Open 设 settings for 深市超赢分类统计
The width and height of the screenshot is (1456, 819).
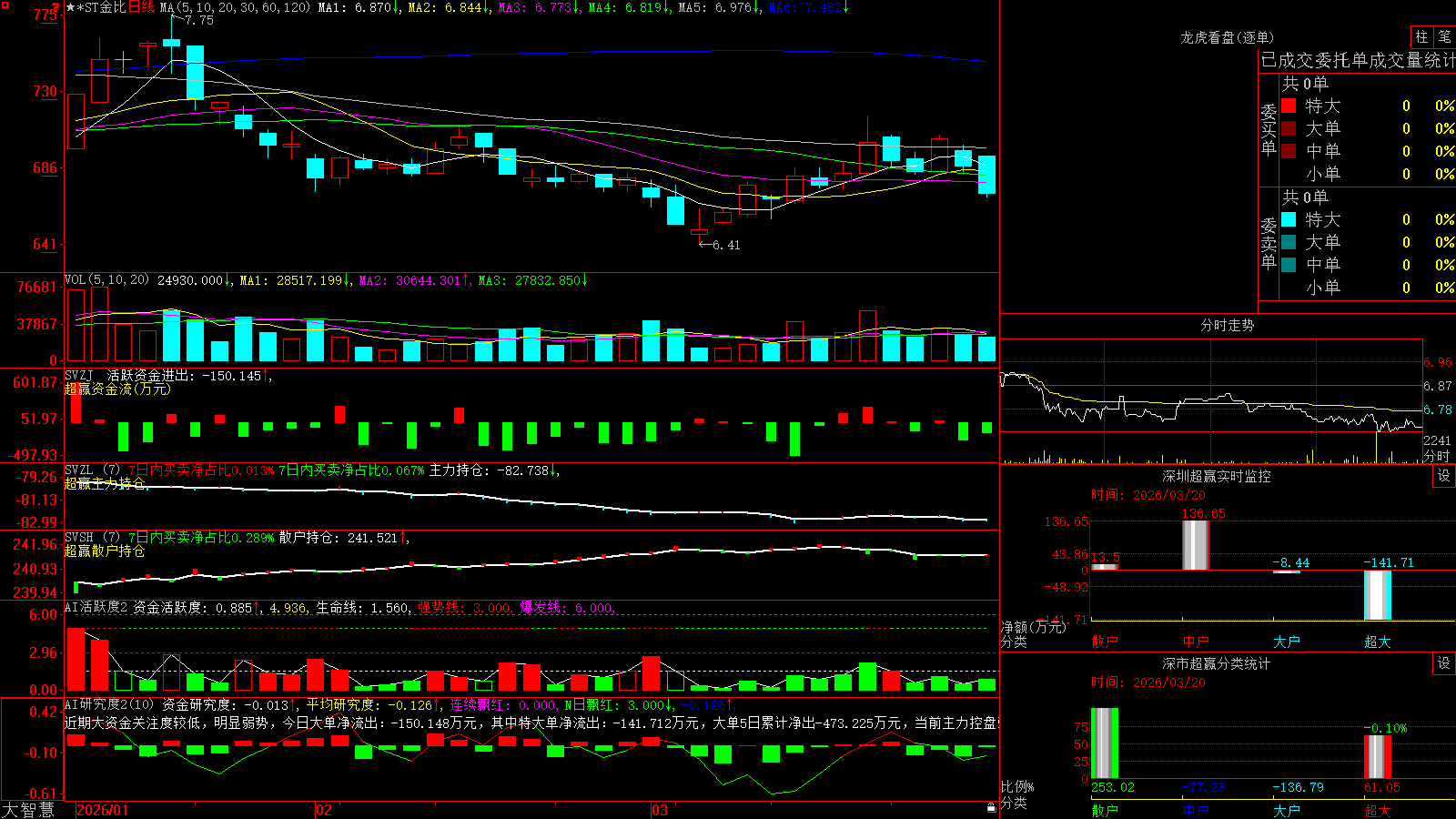[x=1444, y=663]
